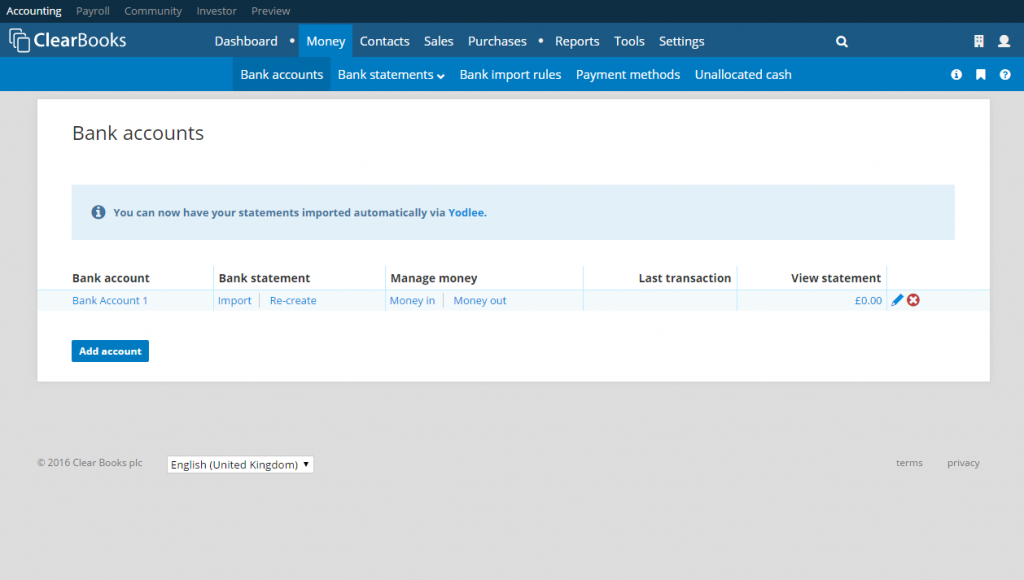
Task: Open the English (United Kingdom) language selector
Action: point(240,464)
